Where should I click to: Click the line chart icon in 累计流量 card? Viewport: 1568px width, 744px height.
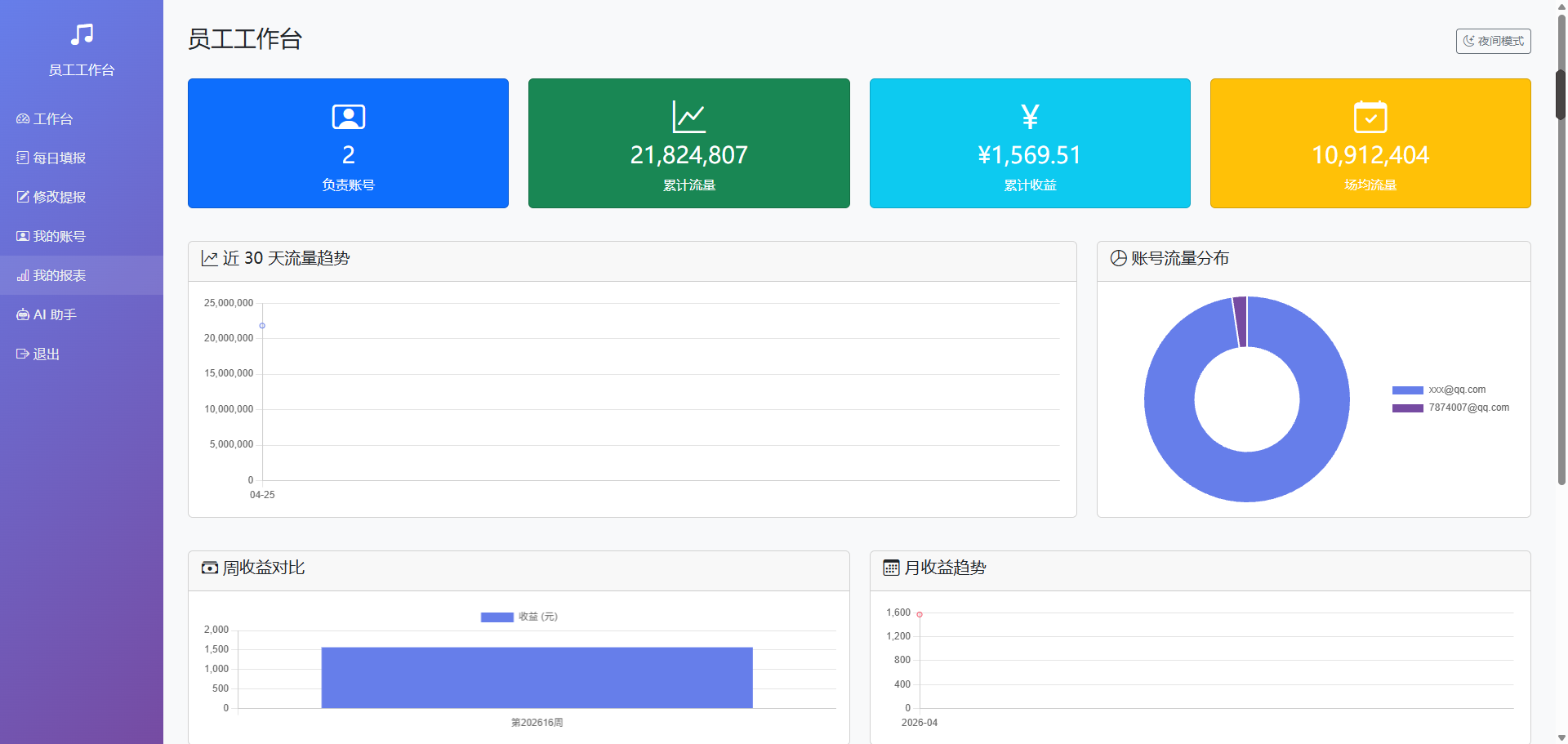[688, 117]
